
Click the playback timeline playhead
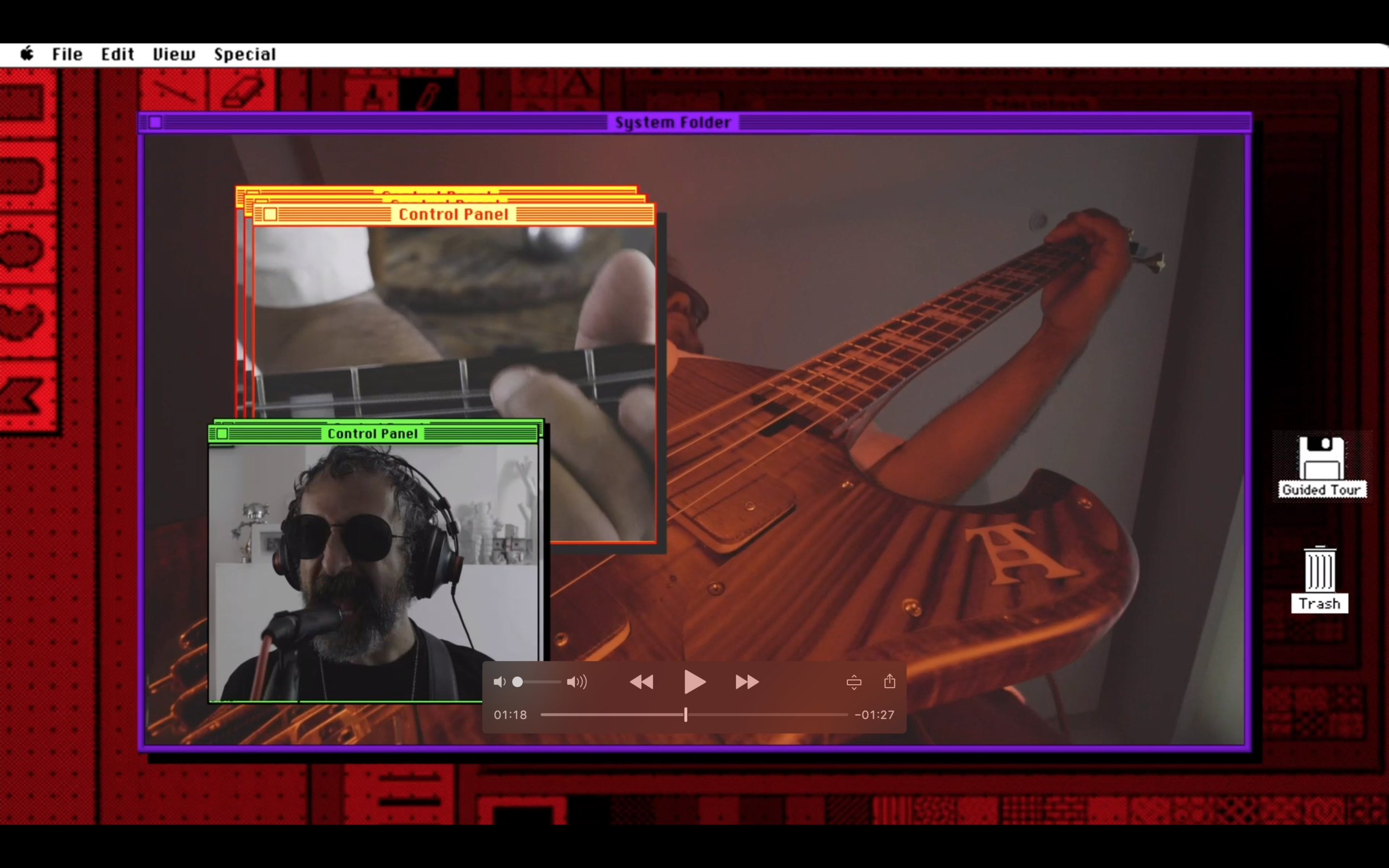[686, 715]
